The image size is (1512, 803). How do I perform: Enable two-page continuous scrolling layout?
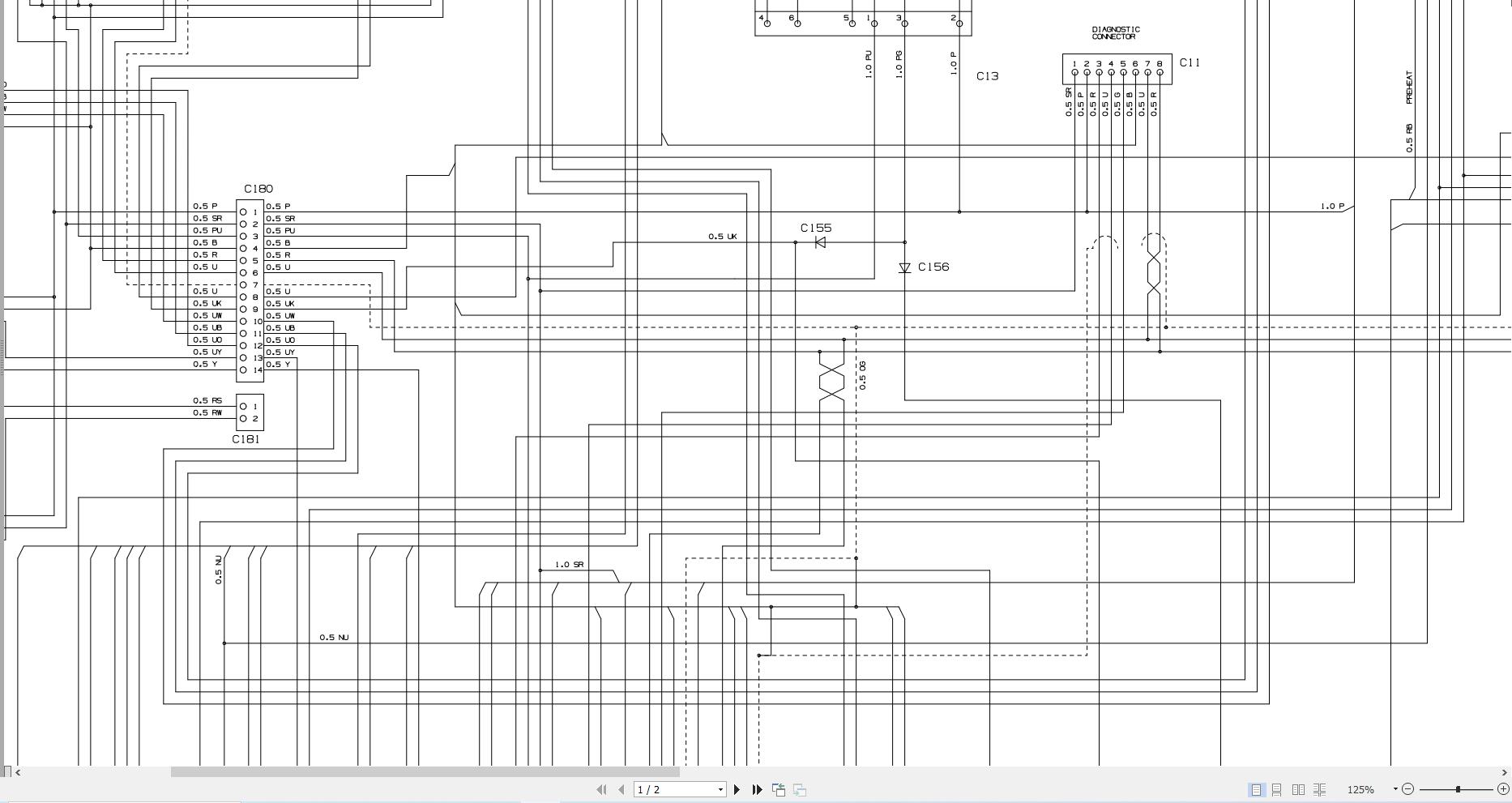pyautogui.click(x=1319, y=789)
